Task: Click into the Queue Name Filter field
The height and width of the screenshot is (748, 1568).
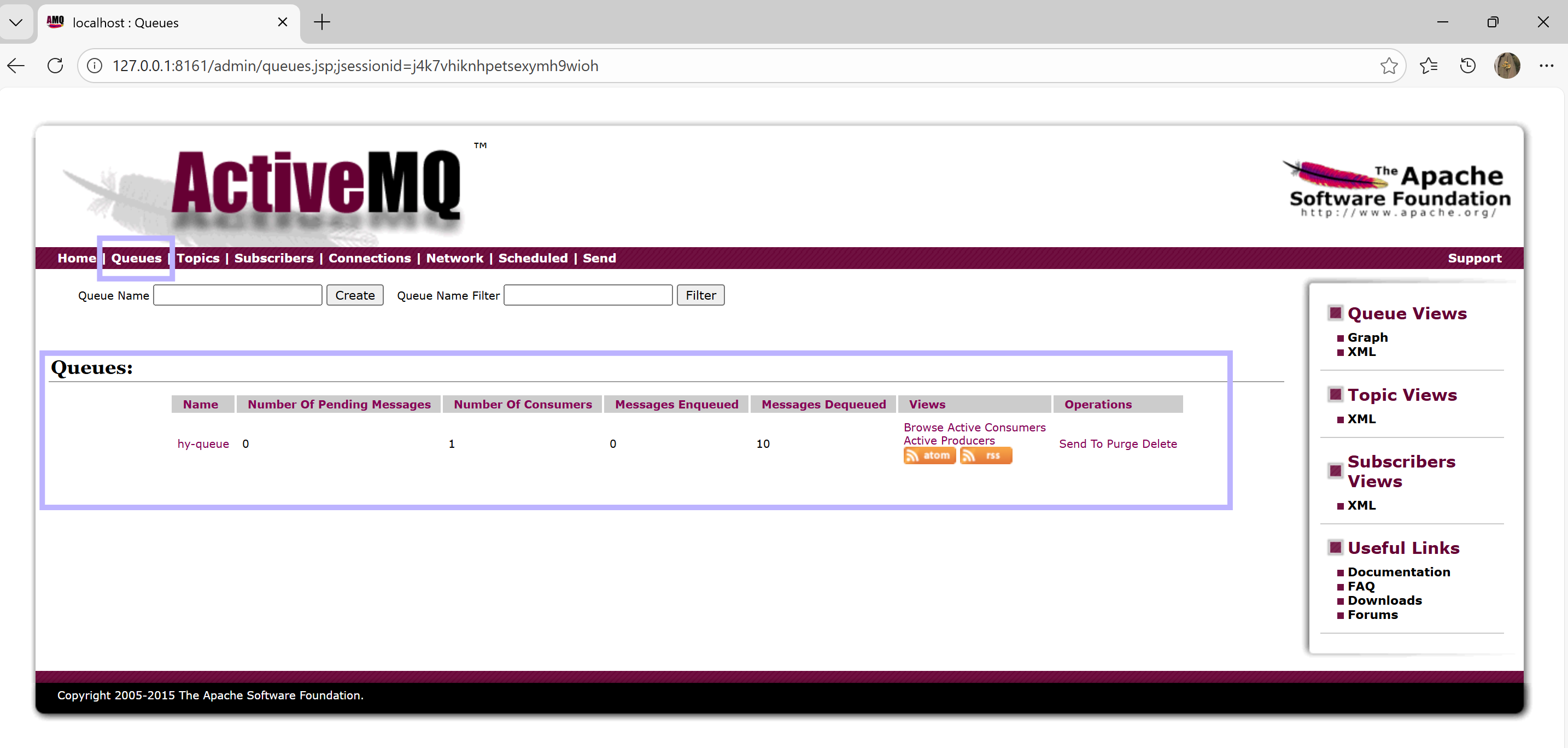Action: (587, 295)
